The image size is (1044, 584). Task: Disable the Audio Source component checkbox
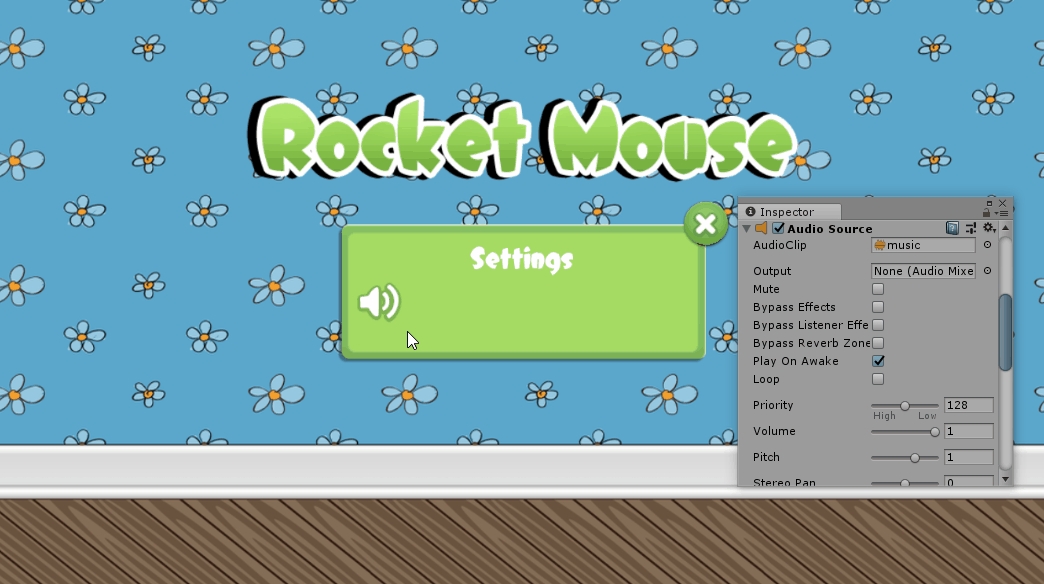pos(778,229)
